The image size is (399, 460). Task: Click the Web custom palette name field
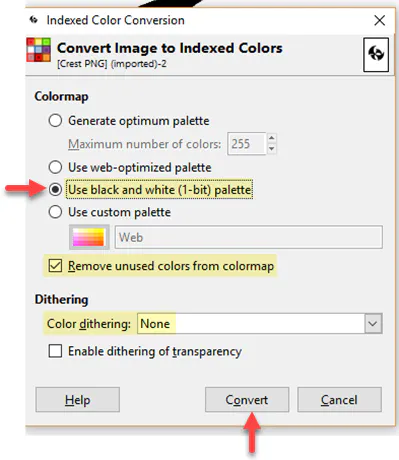249,237
